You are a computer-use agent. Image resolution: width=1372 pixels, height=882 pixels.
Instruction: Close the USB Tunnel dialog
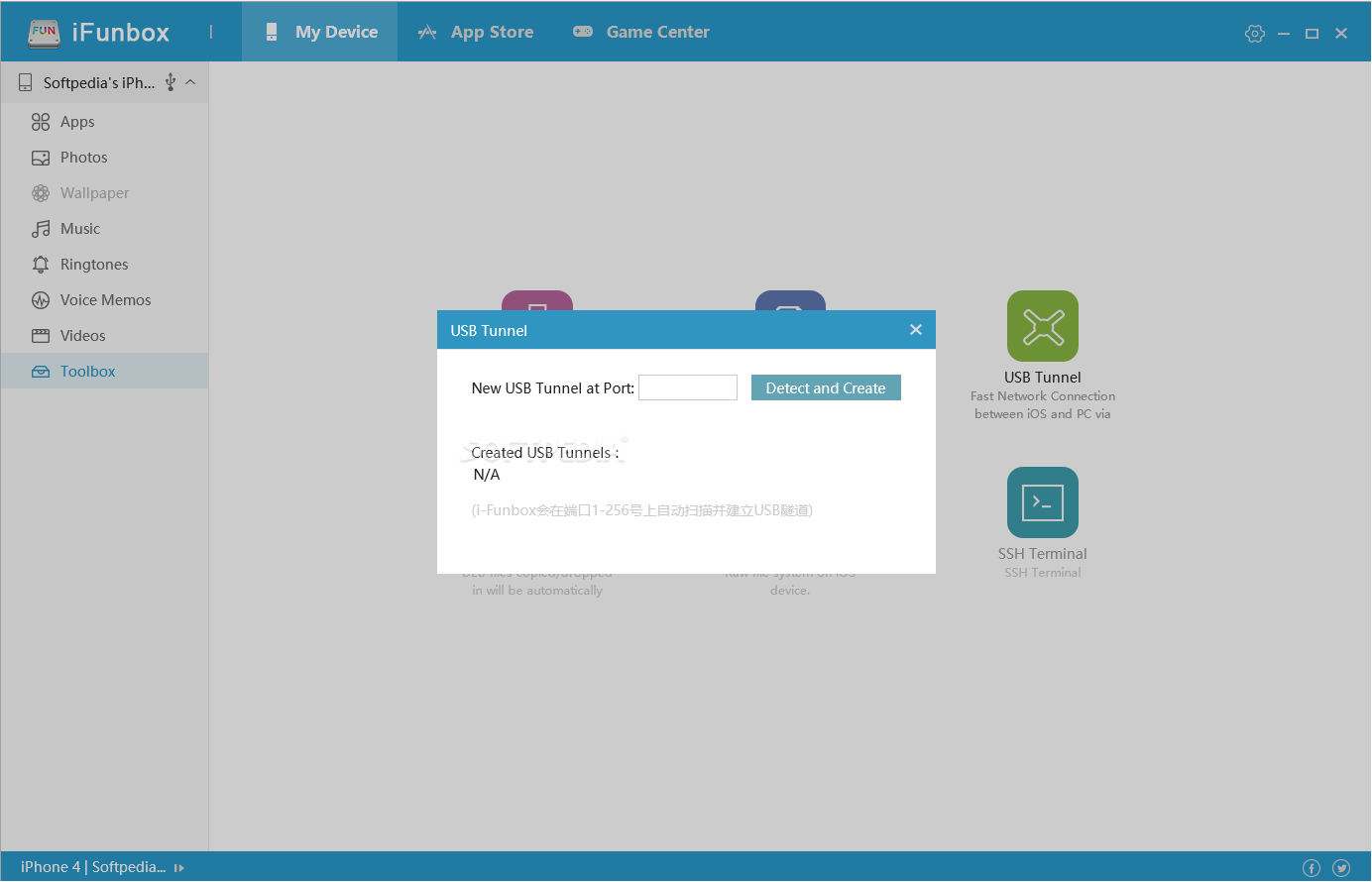tap(916, 330)
